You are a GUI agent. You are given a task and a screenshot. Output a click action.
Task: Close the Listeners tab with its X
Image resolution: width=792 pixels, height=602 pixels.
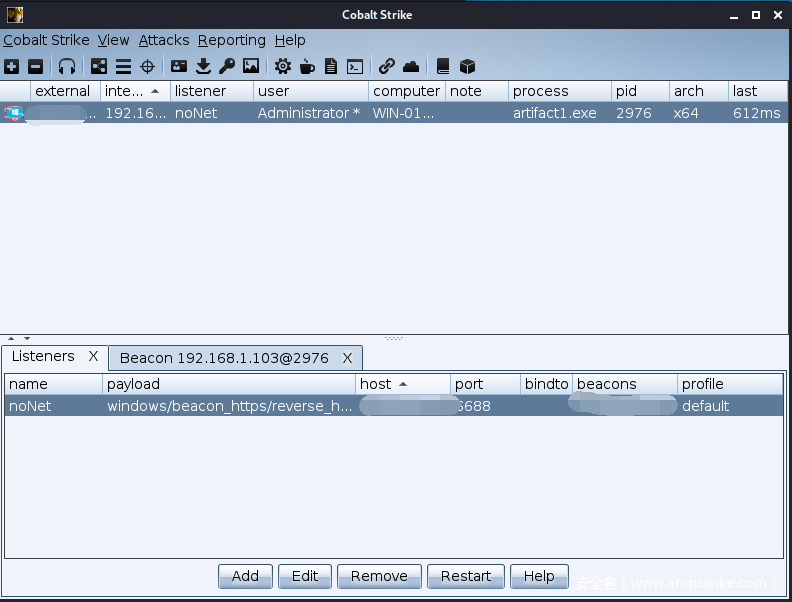(93, 357)
